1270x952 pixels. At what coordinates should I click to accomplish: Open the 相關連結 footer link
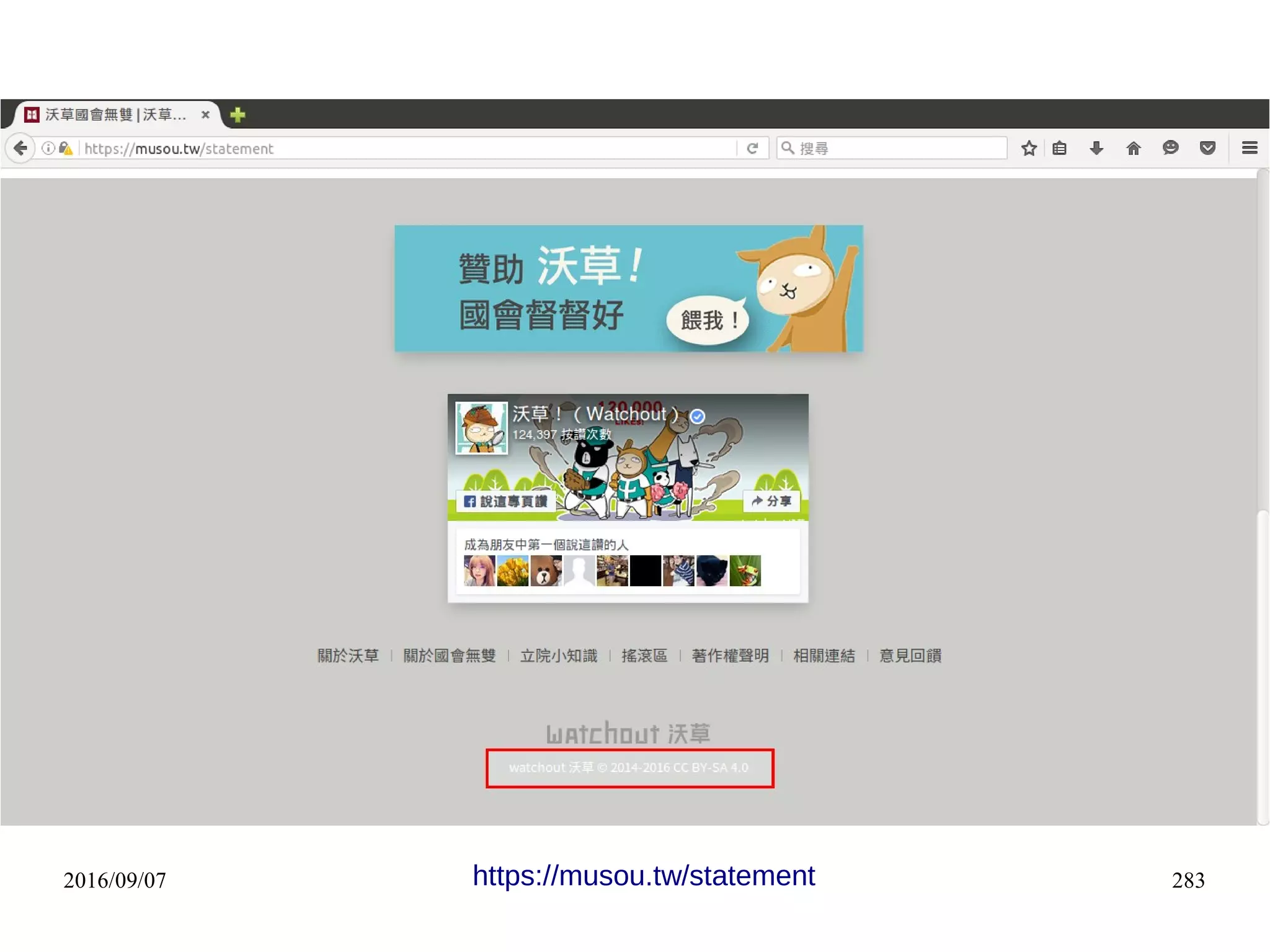point(824,656)
